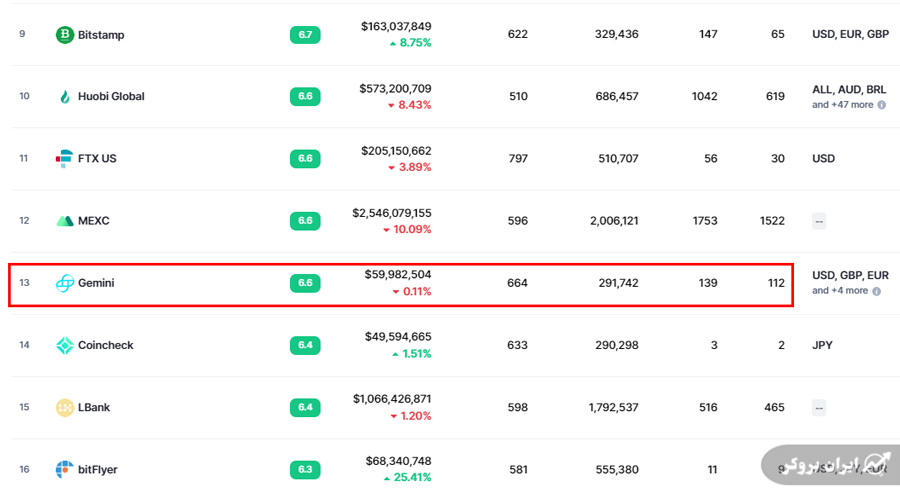Click bitFlyer volume $68,340,748

click(398, 461)
